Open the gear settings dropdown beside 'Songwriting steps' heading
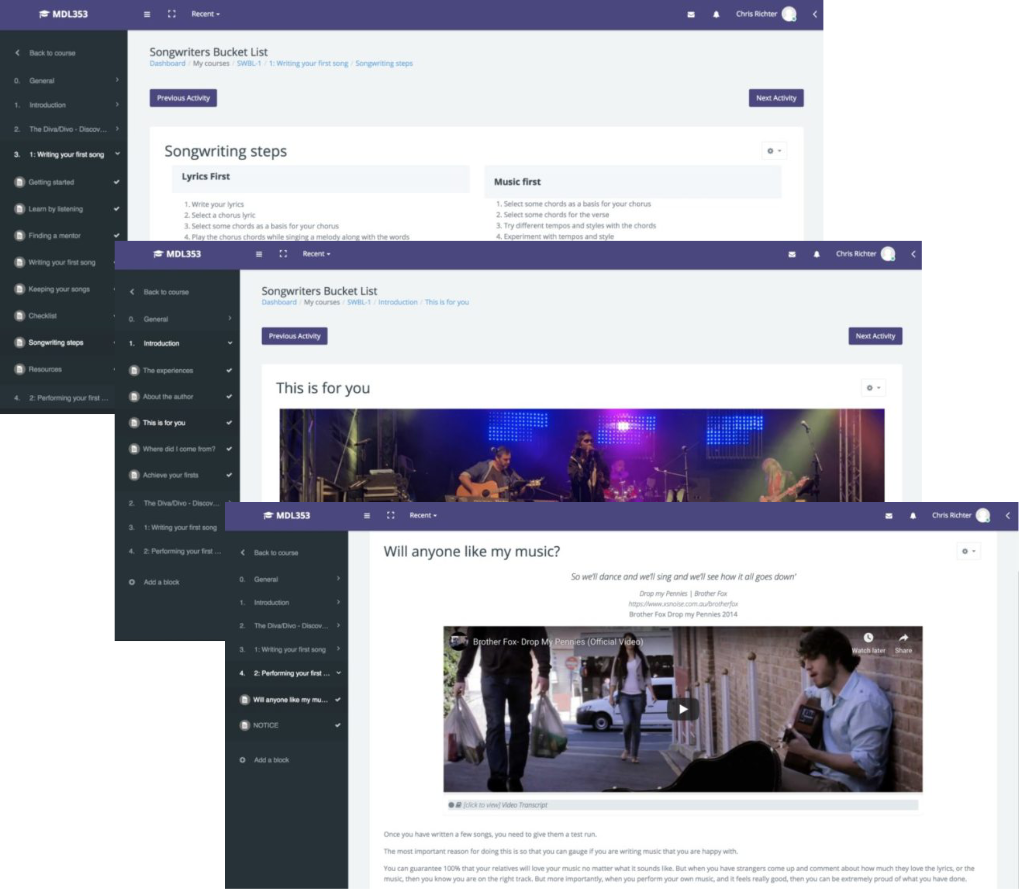 (774, 151)
